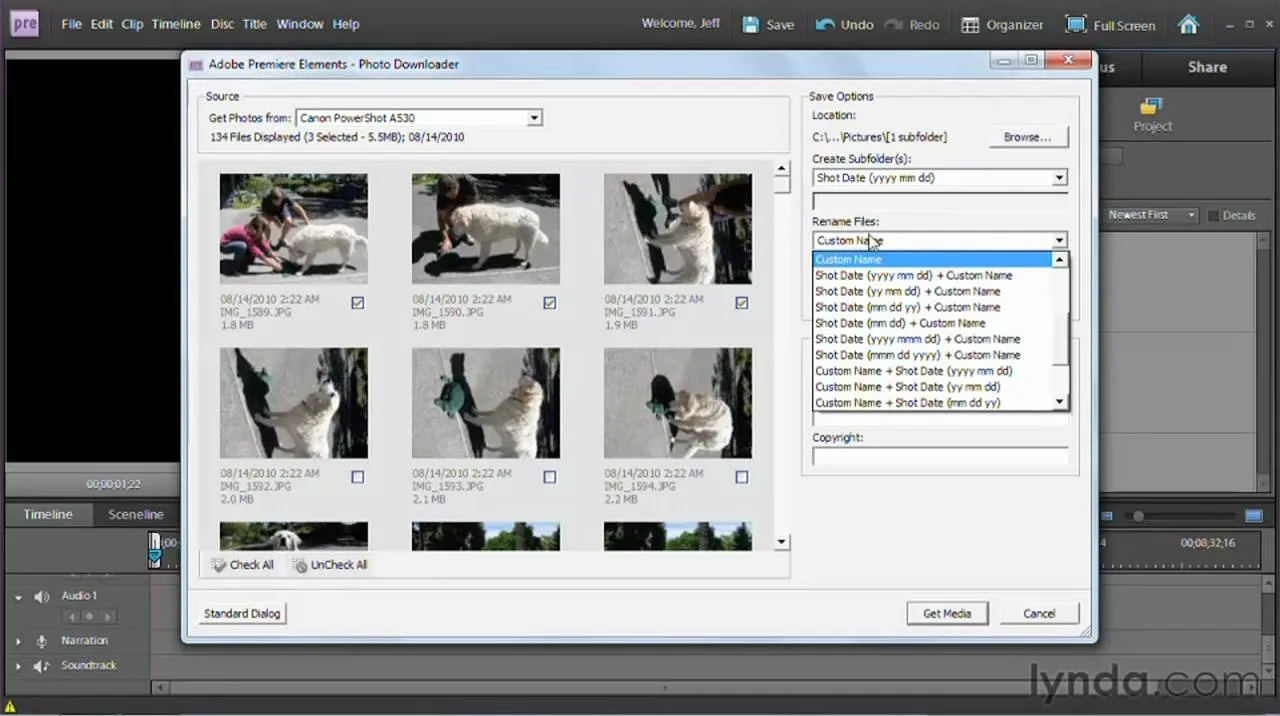
Task: Click the UnCheck All button label
Action: (339, 565)
